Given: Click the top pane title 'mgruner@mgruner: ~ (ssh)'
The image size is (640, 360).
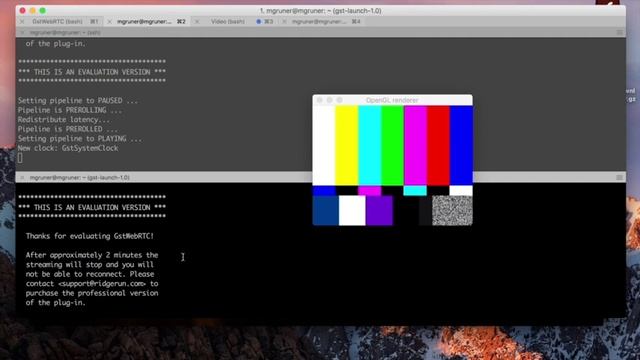Looking at the screenshot, I should click(x=65, y=32).
